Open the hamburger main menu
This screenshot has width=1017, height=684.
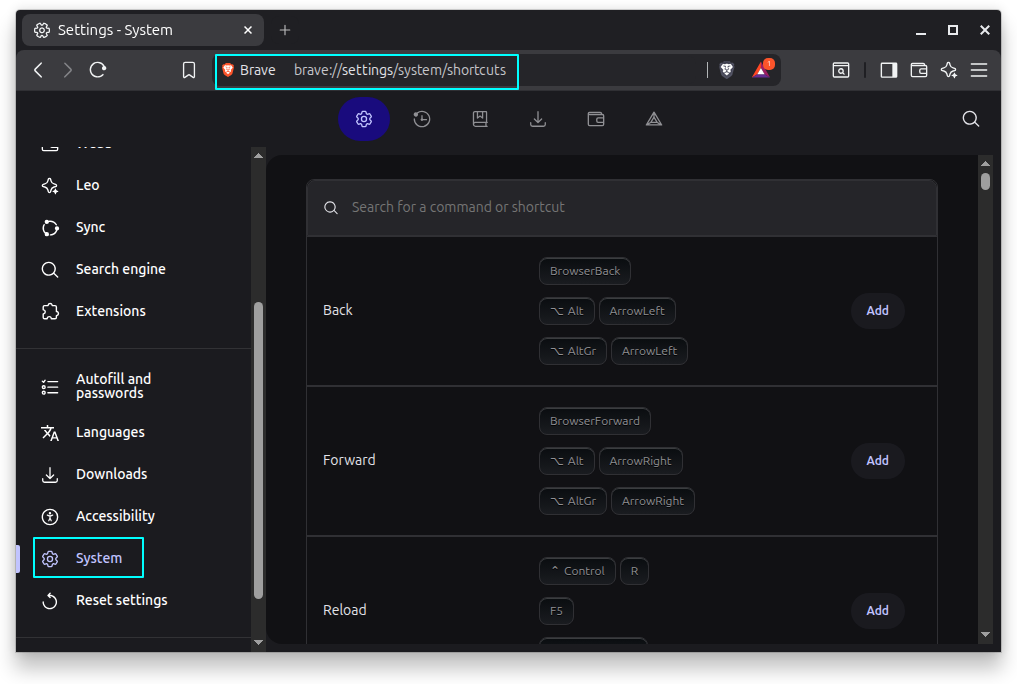979,70
